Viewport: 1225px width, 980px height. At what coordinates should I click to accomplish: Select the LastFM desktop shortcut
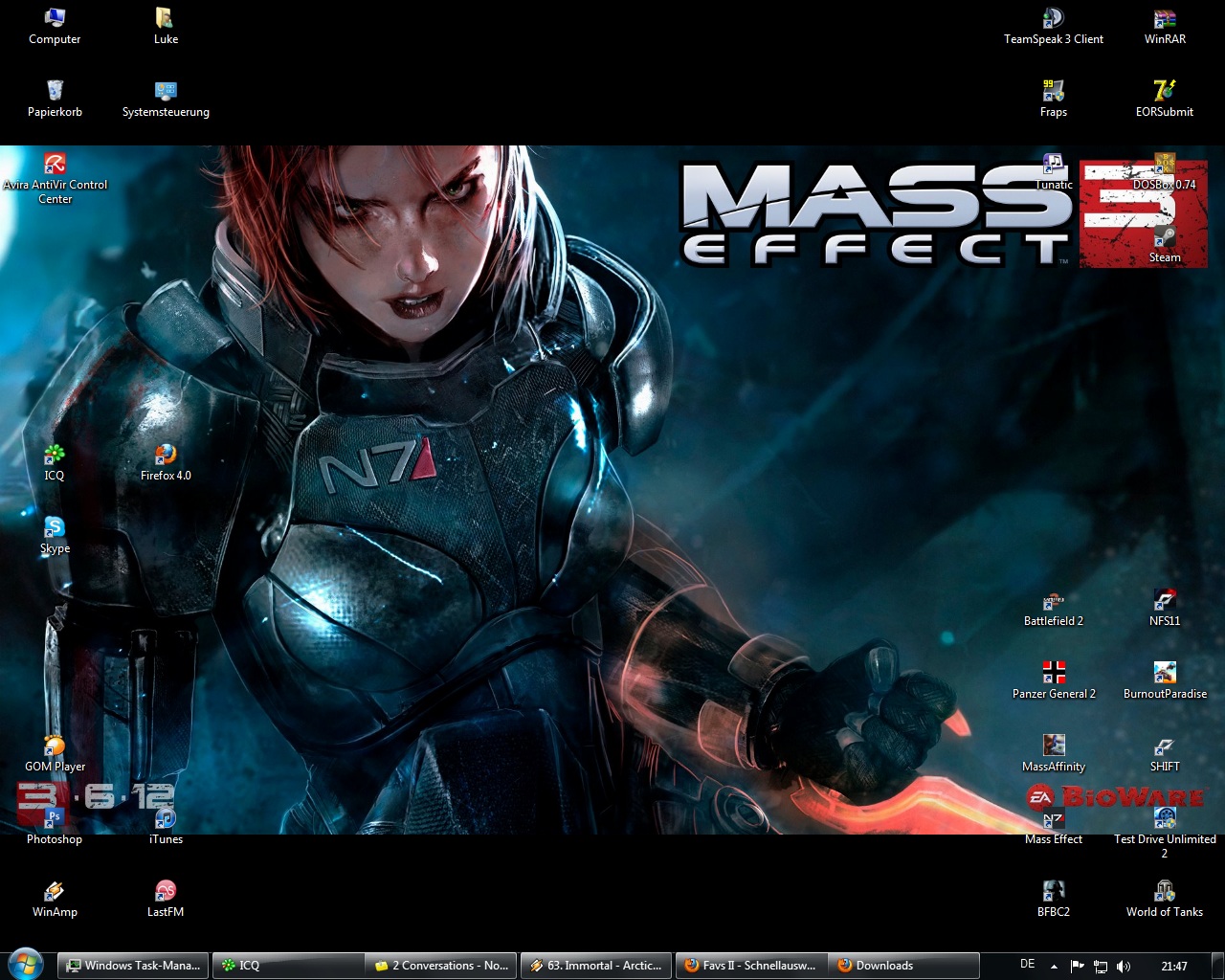click(x=166, y=899)
